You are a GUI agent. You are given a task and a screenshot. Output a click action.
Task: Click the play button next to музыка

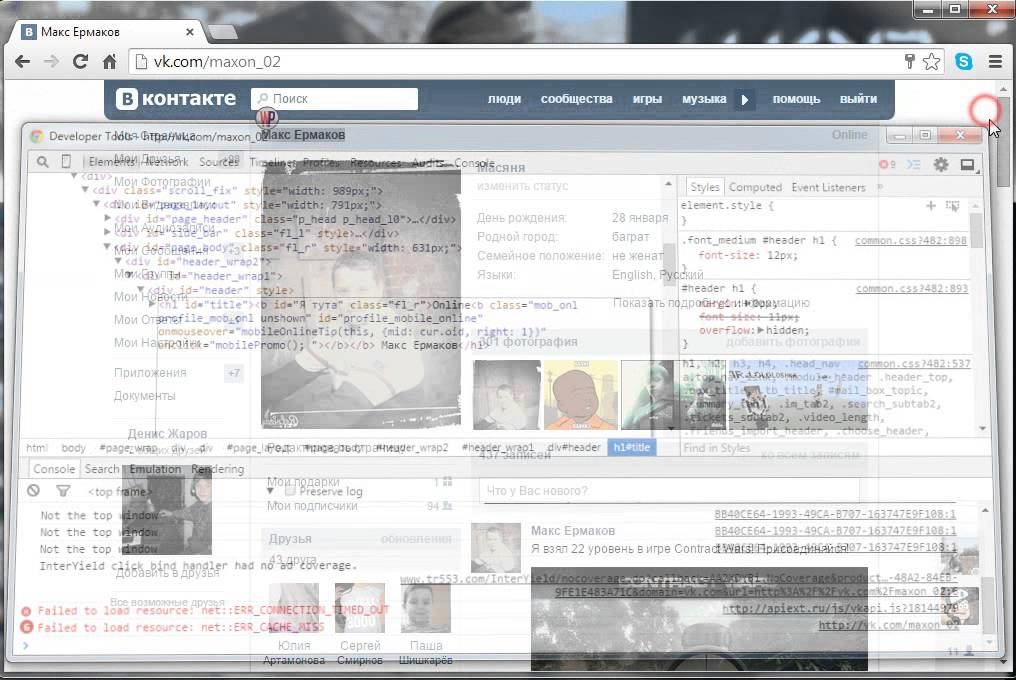745,99
